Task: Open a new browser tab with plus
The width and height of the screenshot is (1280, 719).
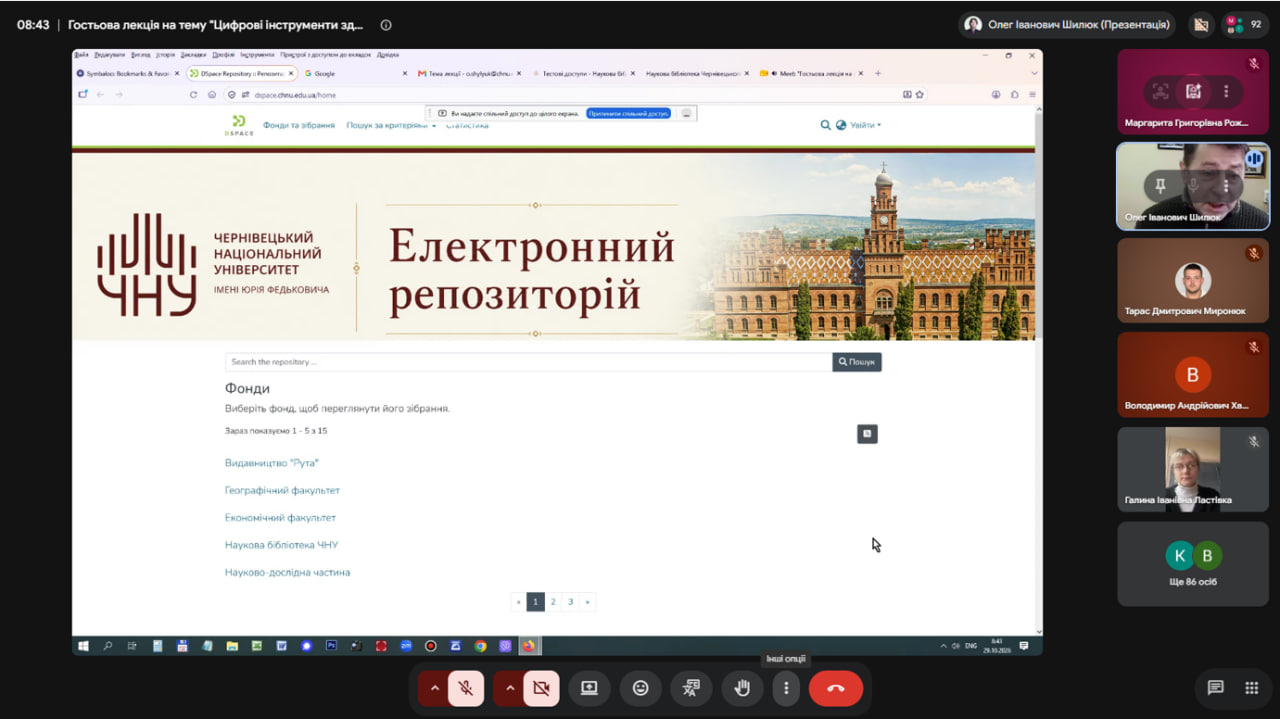Action: [878, 73]
